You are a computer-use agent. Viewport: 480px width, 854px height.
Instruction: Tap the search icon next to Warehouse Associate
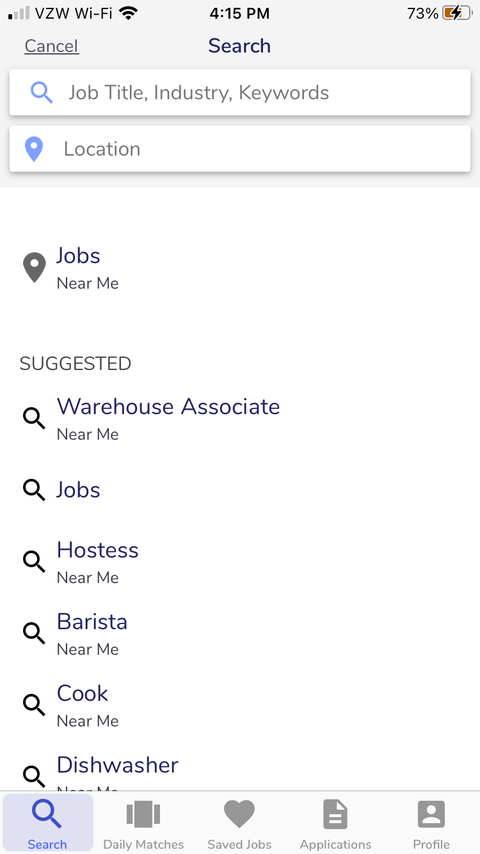pyautogui.click(x=34, y=418)
